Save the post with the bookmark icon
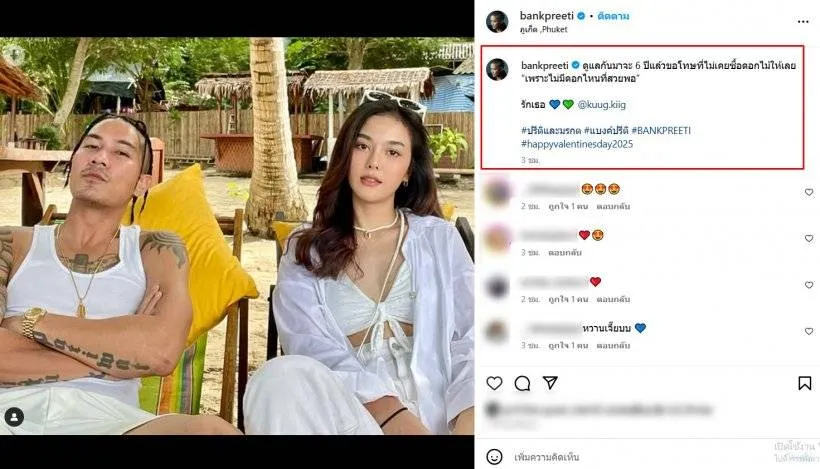 point(805,383)
